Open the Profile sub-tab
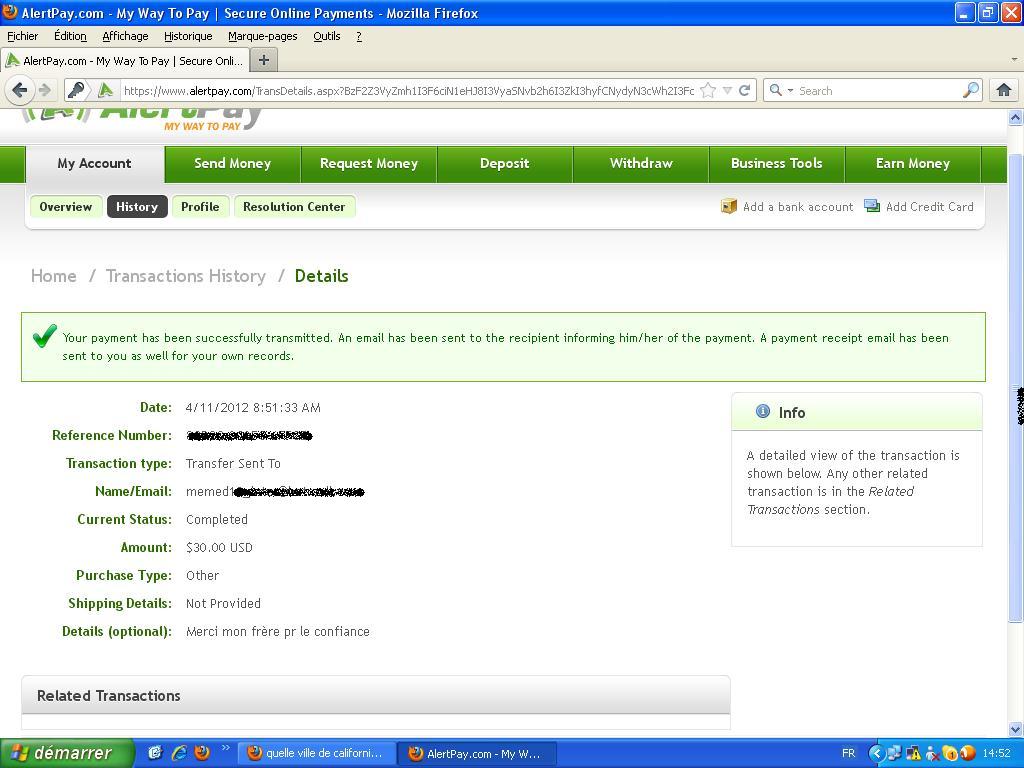 point(200,206)
